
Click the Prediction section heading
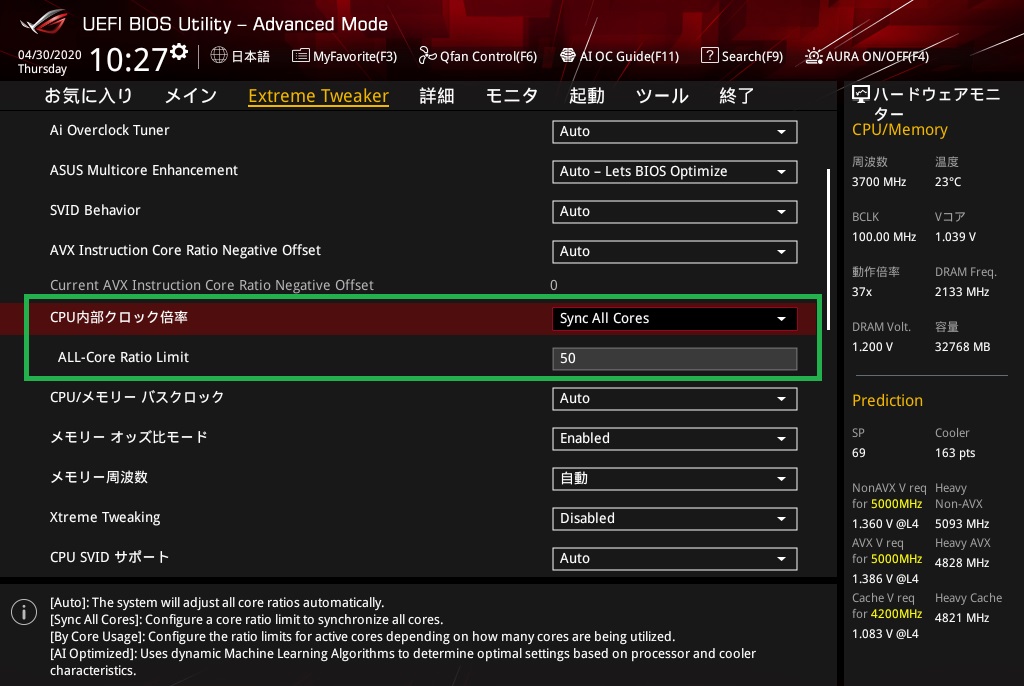[888, 400]
